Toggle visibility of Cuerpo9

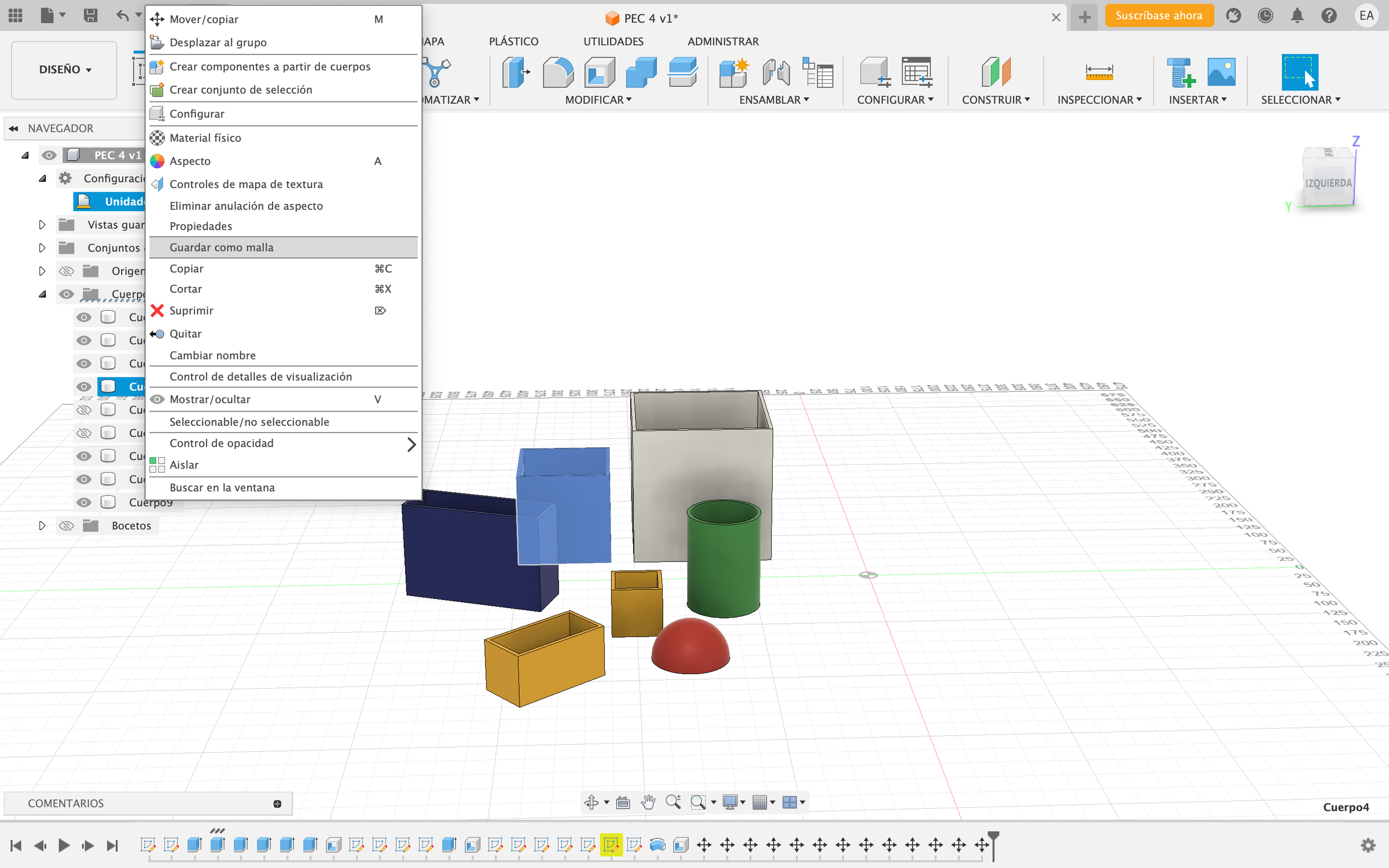click(x=84, y=502)
